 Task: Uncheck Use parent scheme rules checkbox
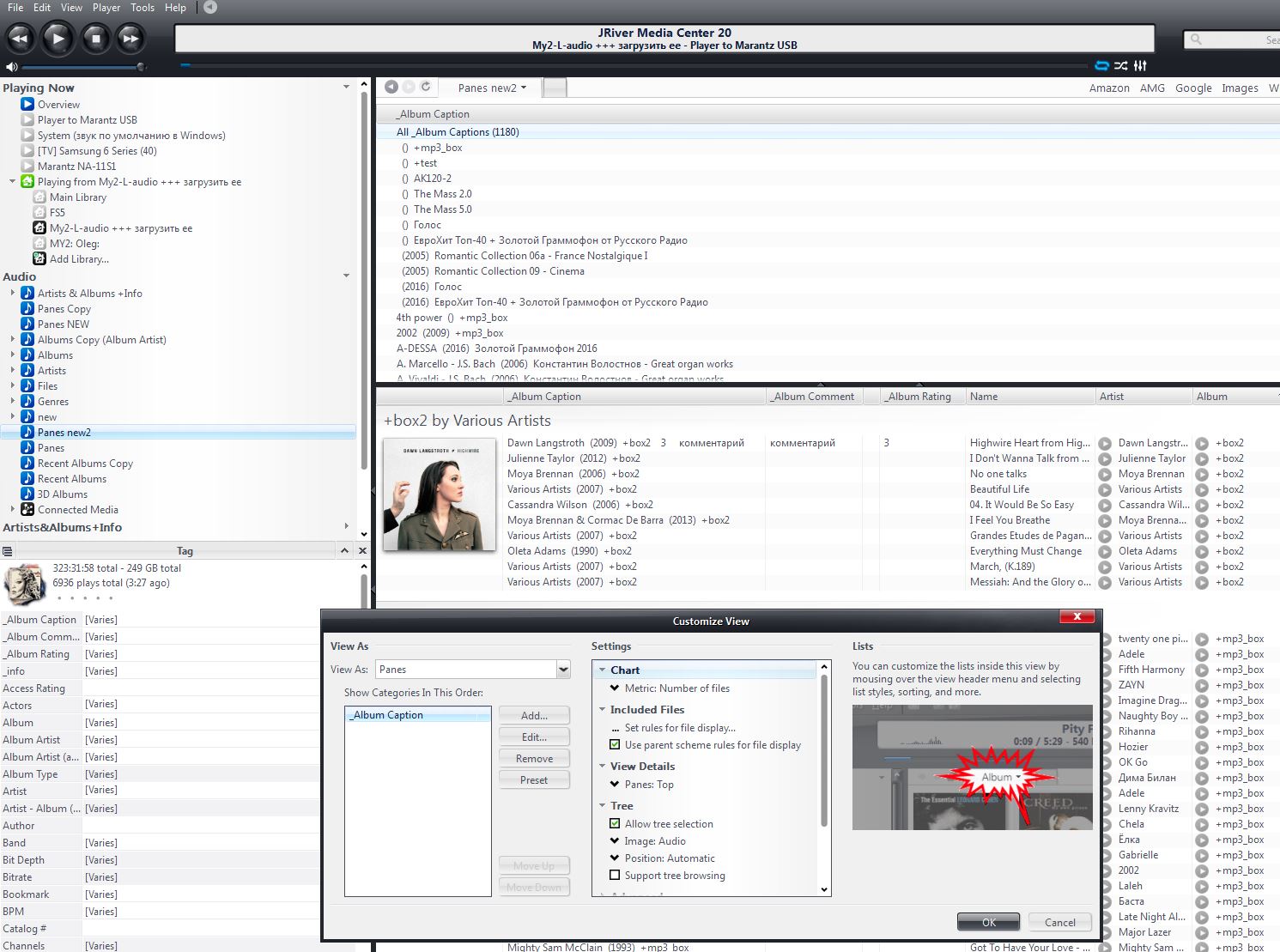coord(615,745)
